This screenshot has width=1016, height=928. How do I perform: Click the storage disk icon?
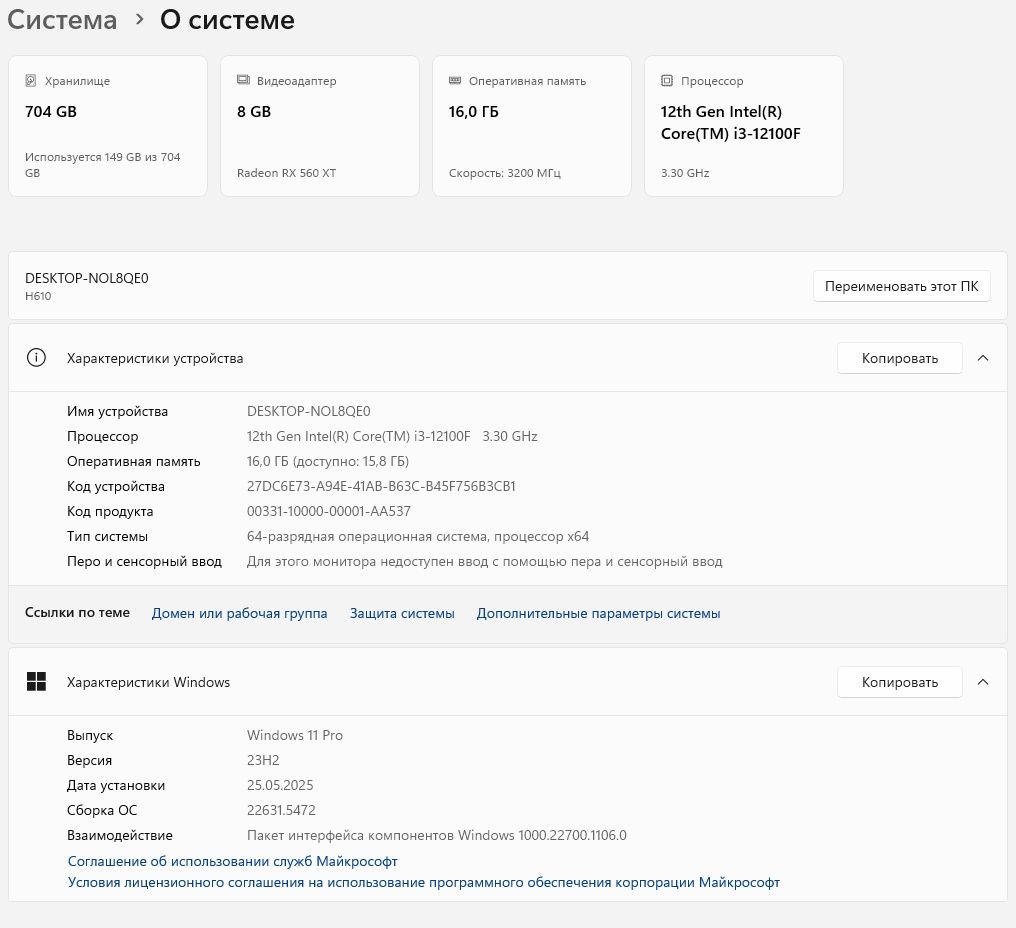pyautogui.click(x=30, y=80)
